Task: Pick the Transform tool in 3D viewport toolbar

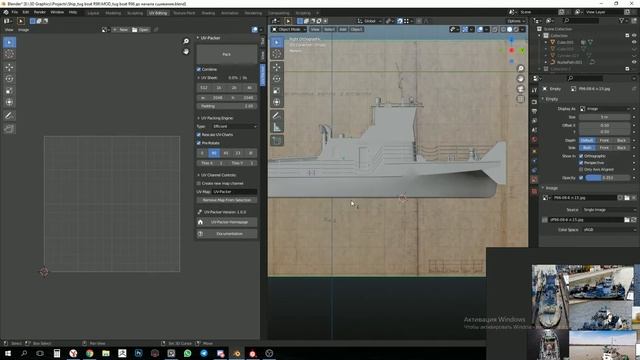Action: 277,102
